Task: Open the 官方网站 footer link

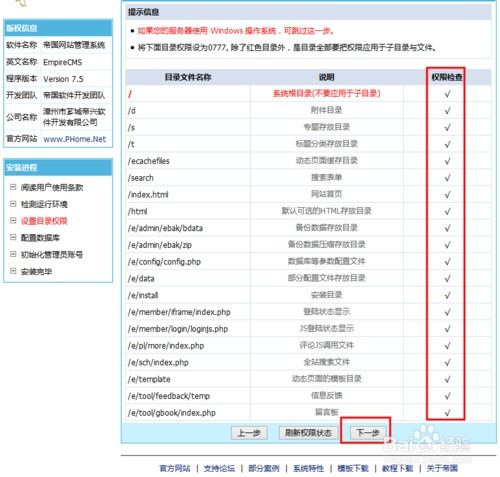Action: [x=175, y=468]
